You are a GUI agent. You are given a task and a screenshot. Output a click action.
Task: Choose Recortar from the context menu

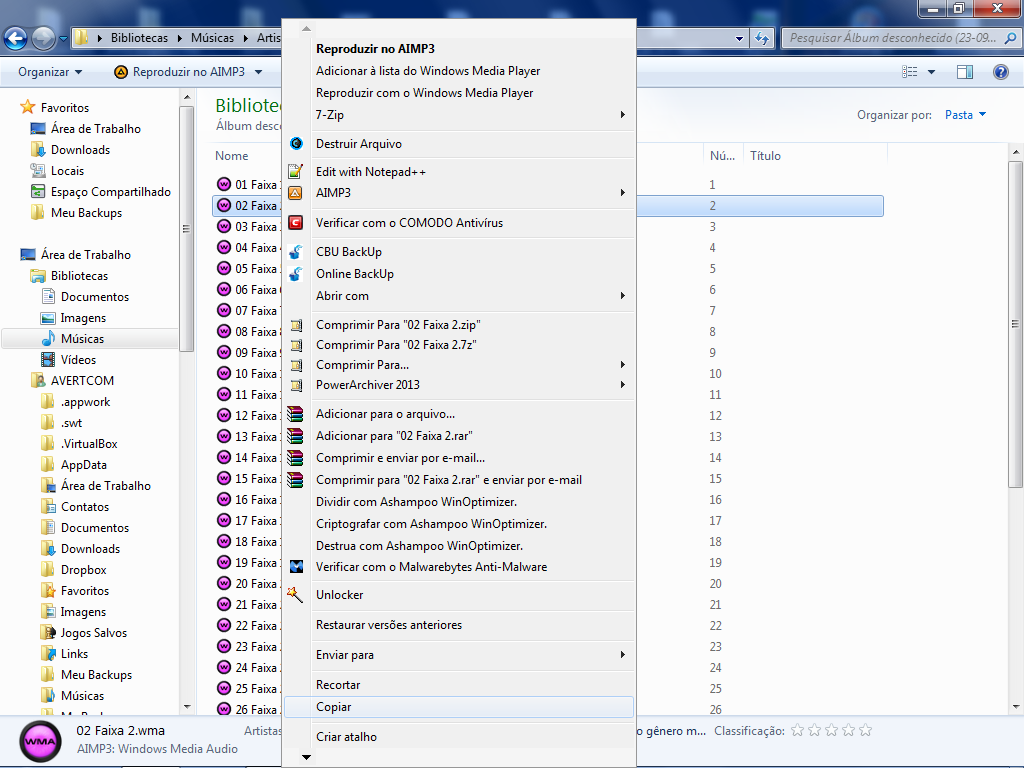click(458, 685)
